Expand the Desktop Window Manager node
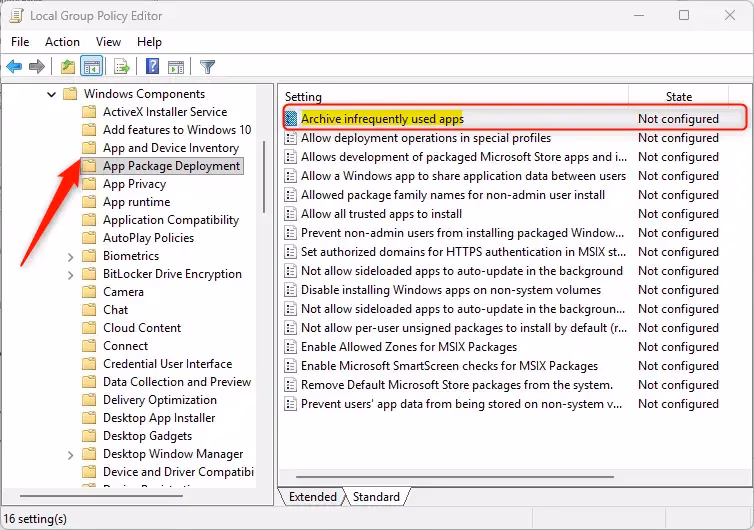The height and width of the screenshot is (530, 754). click(x=70, y=454)
